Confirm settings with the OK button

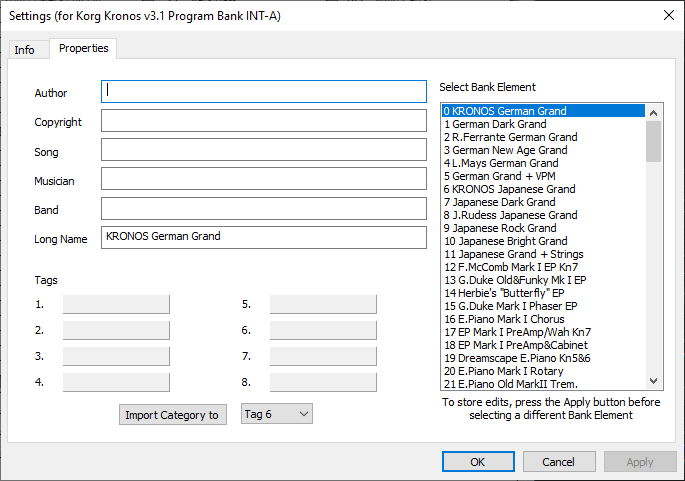pyautogui.click(x=478, y=462)
